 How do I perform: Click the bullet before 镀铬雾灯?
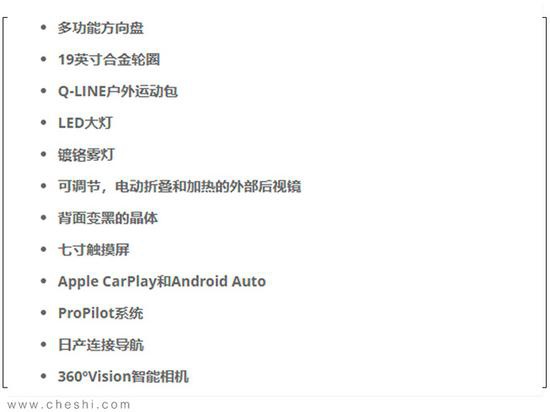click(43, 154)
